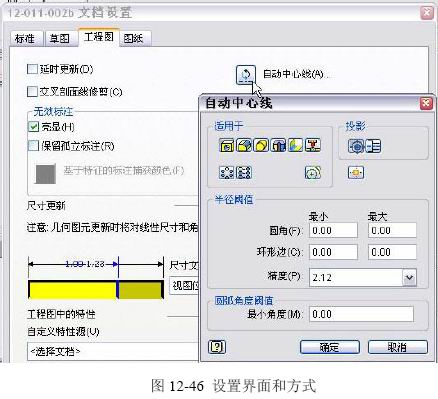Toggle the Rectangular pattern features icon

pyautogui.click(x=244, y=173)
